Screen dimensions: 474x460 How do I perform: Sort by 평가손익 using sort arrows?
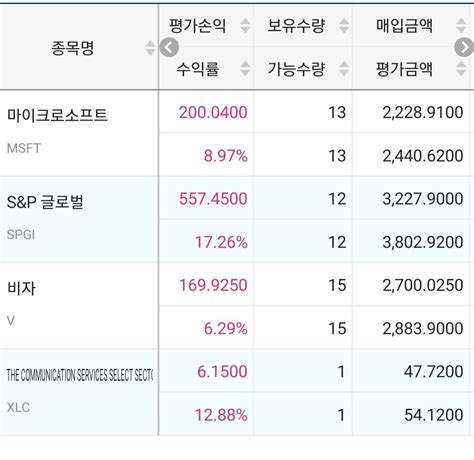pos(245,26)
